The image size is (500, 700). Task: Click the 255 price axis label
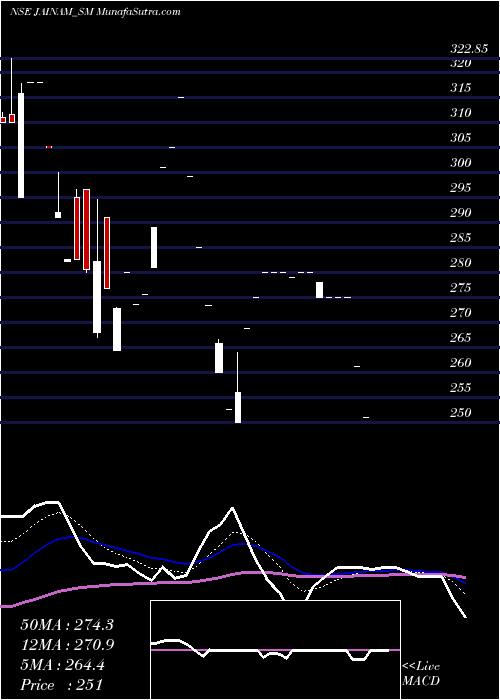point(460,388)
